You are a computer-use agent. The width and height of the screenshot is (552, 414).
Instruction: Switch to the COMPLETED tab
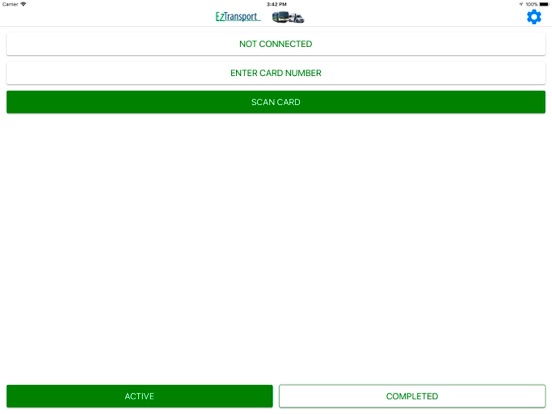tap(412, 396)
